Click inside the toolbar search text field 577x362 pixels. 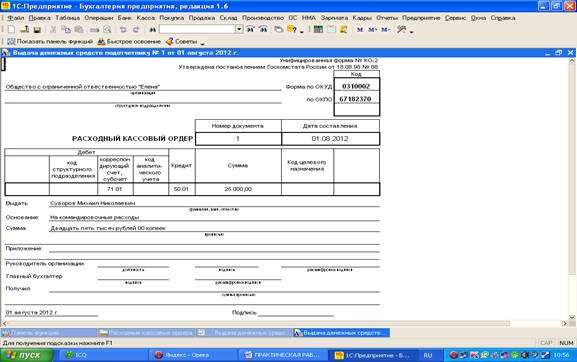click(x=197, y=29)
